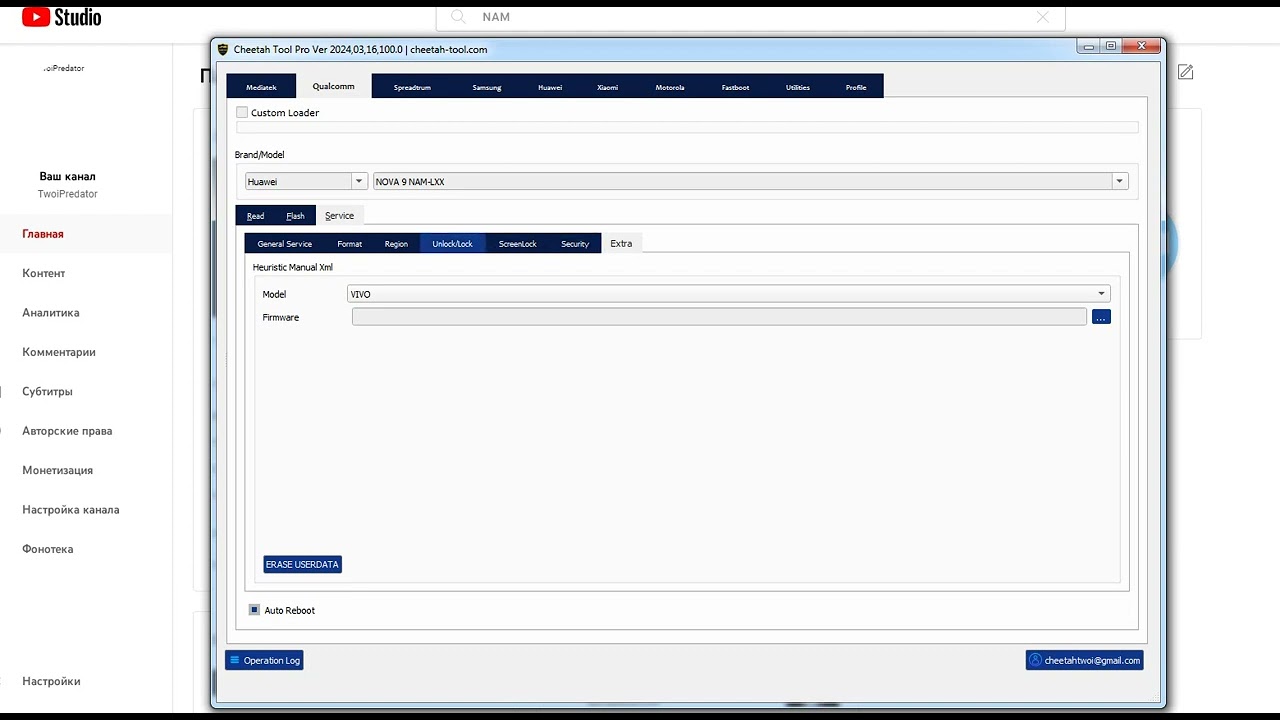Click the search magnifier icon
The image size is (1280, 720).
[x=458, y=17]
